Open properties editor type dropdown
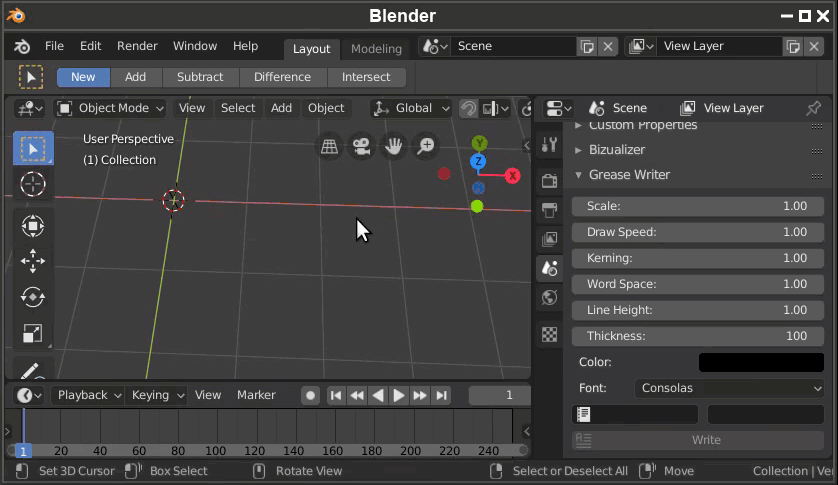 pyautogui.click(x=558, y=109)
